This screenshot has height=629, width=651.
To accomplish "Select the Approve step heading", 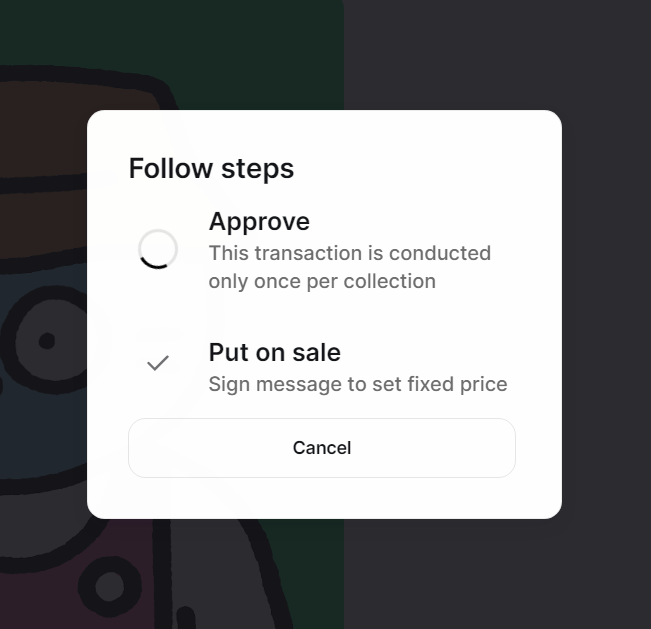I will click(x=259, y=222).
